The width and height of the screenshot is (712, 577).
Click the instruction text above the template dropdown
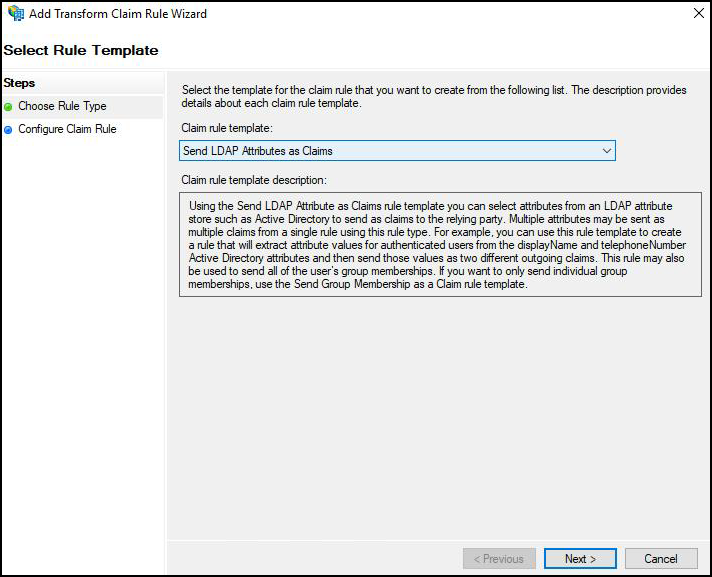tap(434, 97)
